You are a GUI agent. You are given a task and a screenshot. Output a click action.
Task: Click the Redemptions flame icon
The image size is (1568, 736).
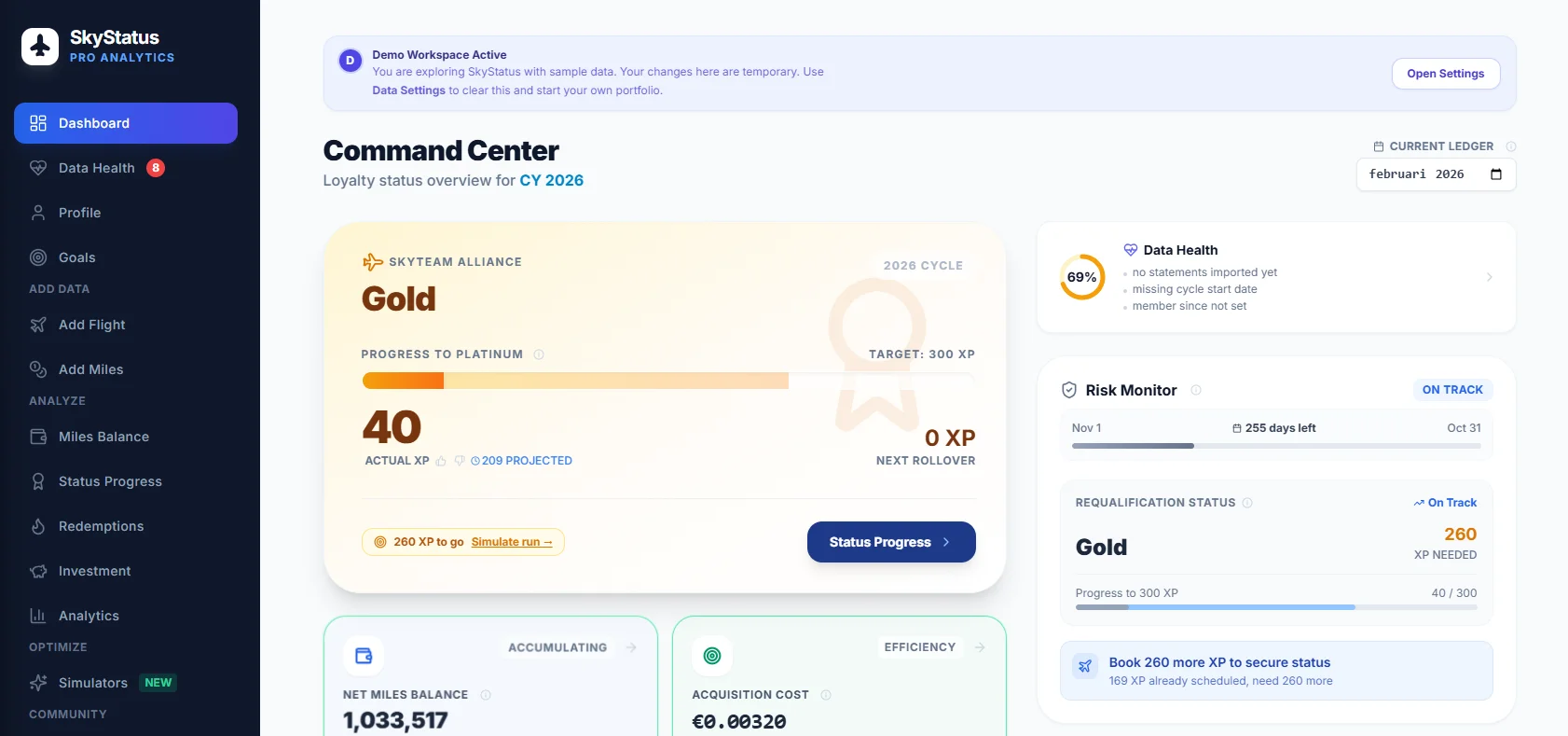(x=37, y=526)
